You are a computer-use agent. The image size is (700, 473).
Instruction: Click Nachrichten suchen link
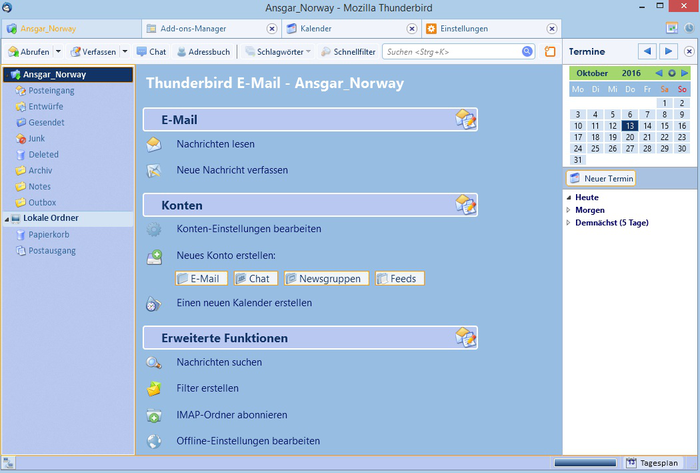click(x=219, y=362)
